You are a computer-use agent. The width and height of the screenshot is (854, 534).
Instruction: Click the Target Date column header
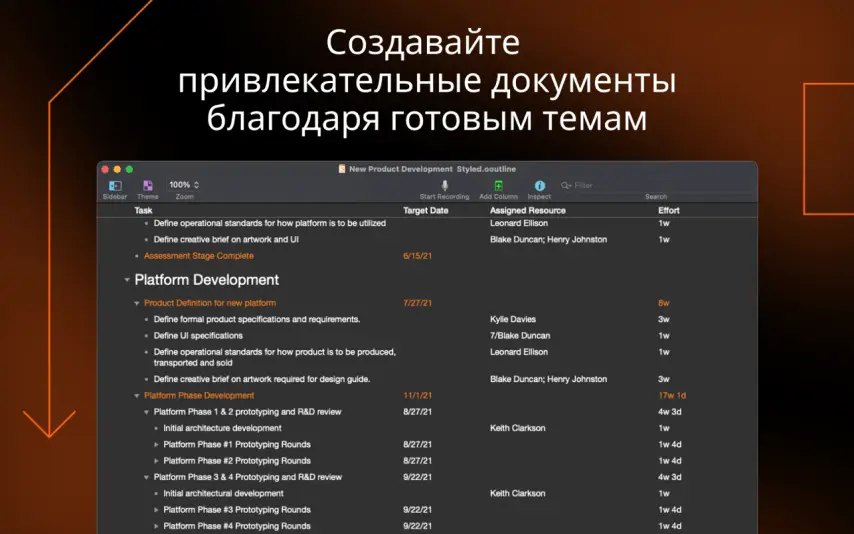425,211
